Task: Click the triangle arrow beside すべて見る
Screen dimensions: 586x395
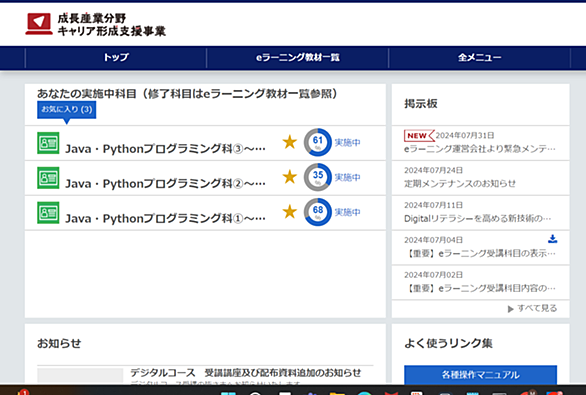Action: click(511, 309)
